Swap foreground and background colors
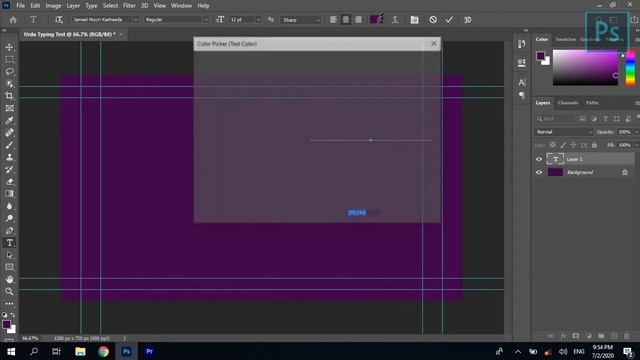640x360 pixels. coord(13,315)
